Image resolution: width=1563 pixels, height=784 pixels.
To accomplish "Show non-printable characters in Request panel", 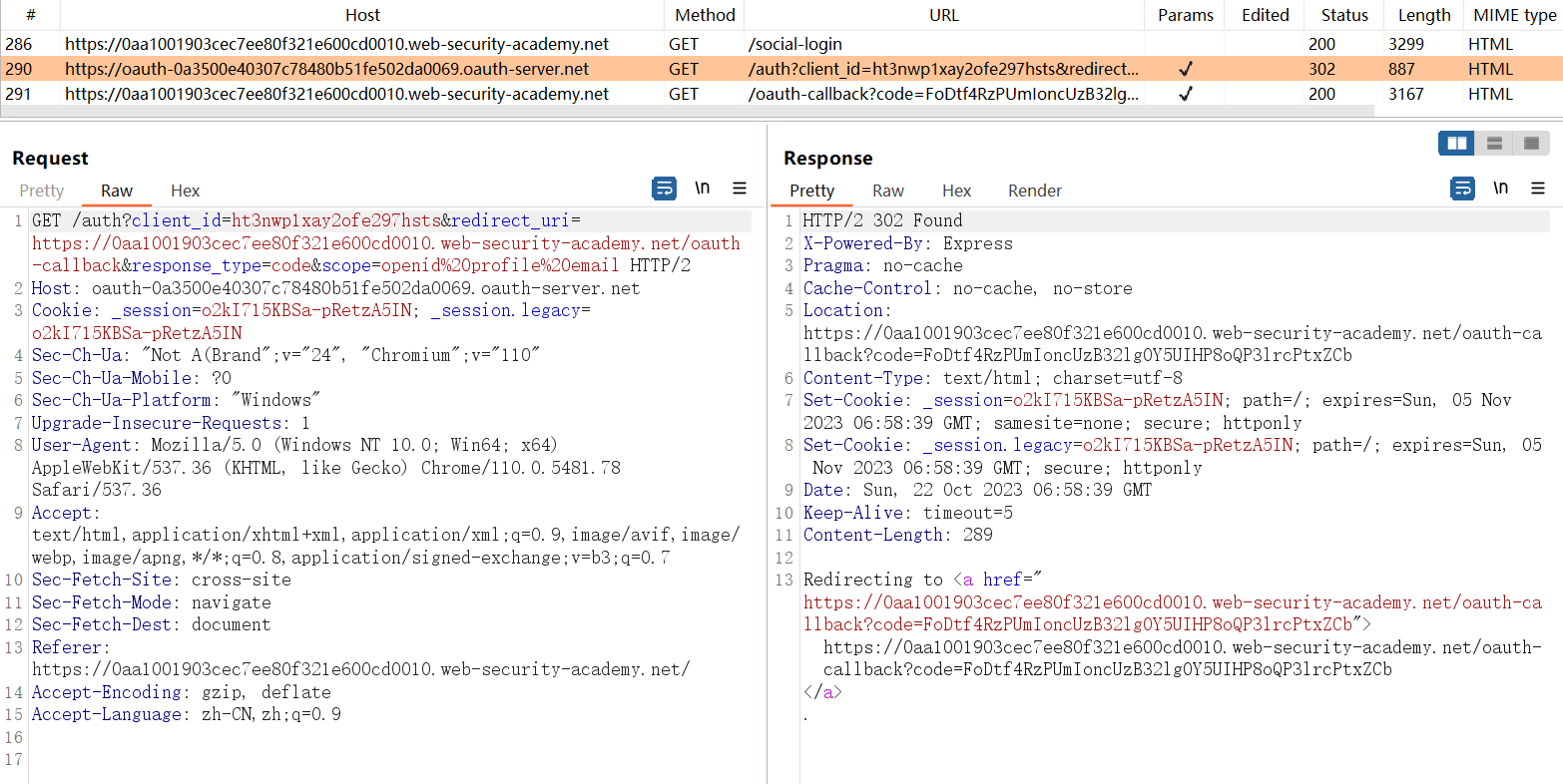I will click(703, 189).
